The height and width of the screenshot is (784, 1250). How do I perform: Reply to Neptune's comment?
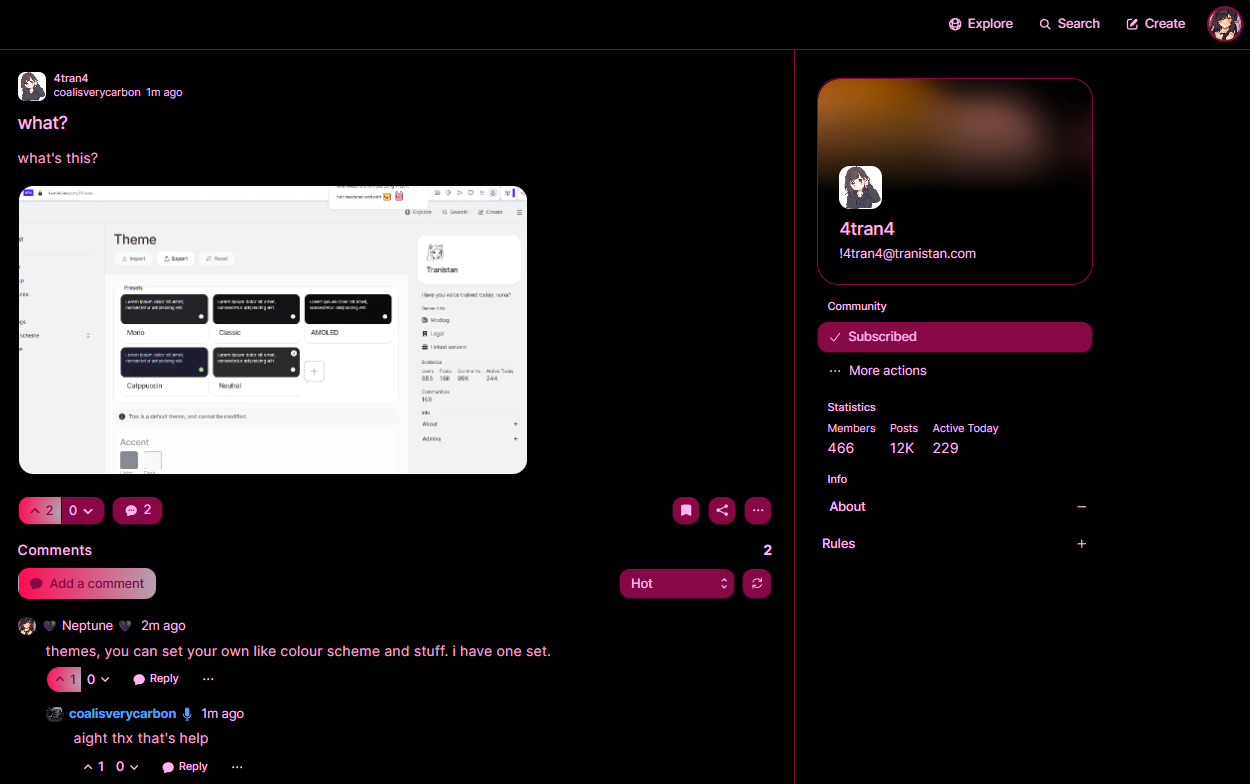[x=156, y=679]
